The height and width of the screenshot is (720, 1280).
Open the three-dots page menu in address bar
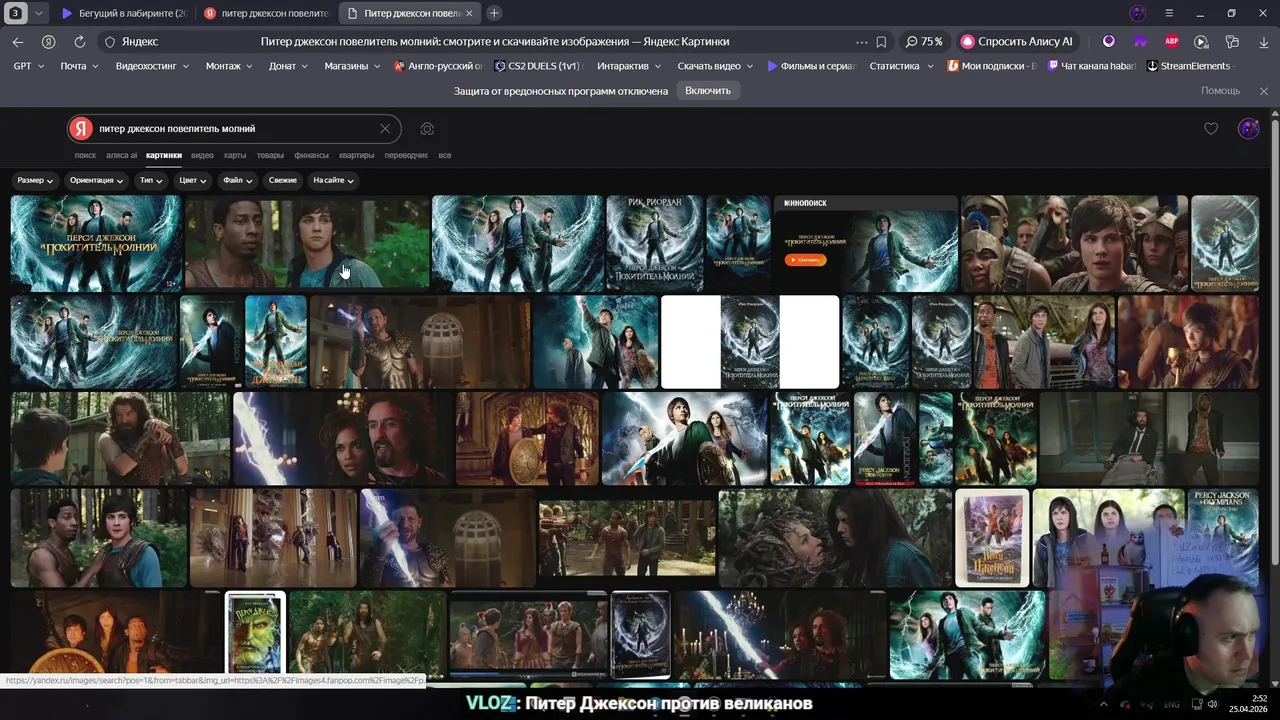tap(862, 42)
